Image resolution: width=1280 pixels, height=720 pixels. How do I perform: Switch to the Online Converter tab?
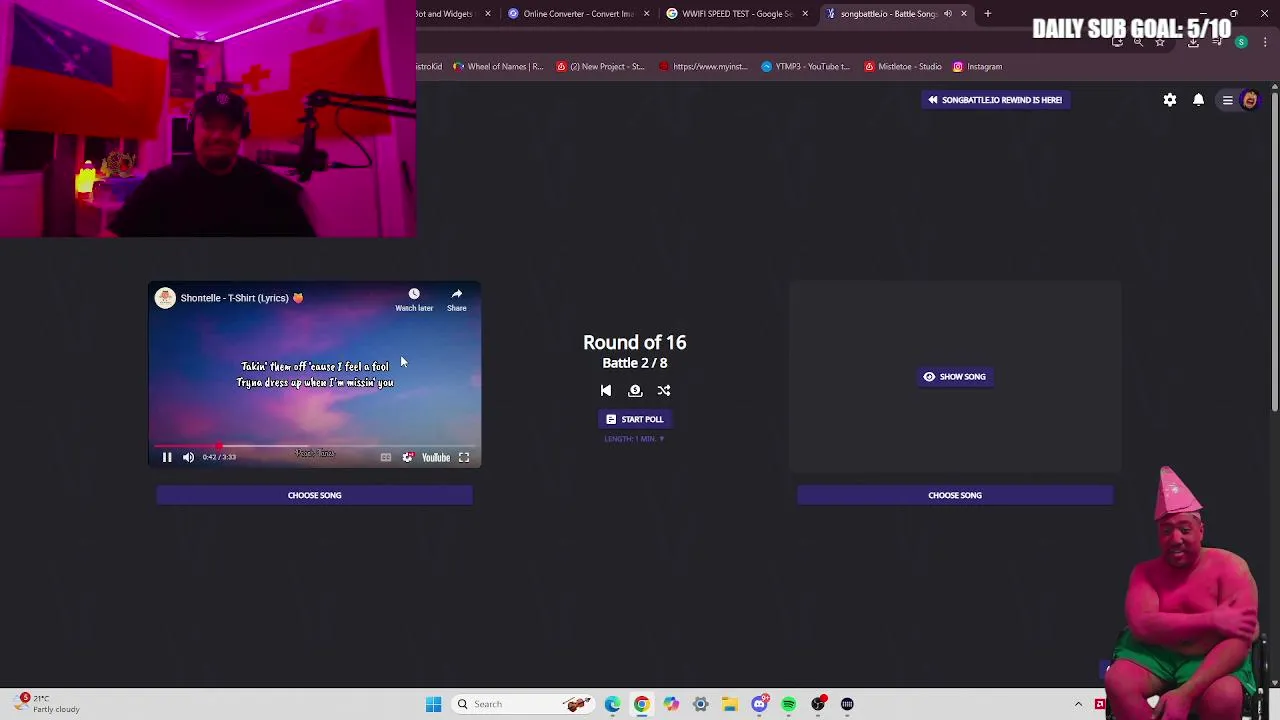pos(571,14)
